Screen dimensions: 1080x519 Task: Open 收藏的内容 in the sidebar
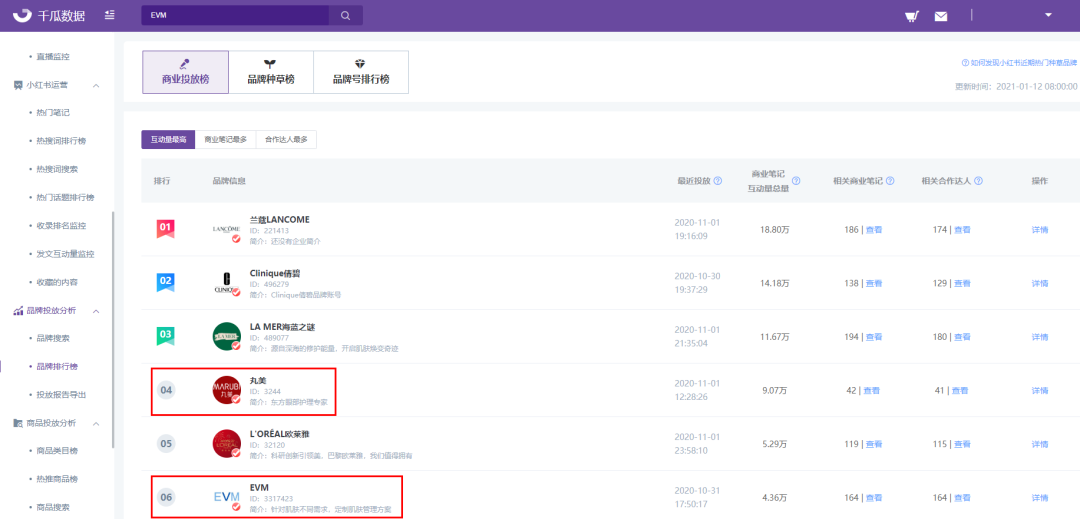[57, 282]
